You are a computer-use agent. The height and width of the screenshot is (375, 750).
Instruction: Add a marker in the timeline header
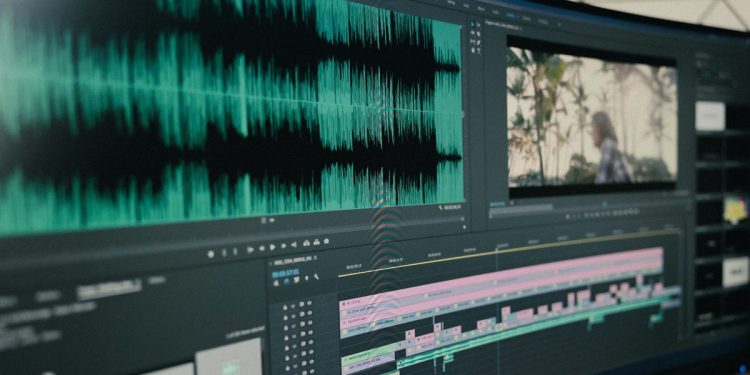pyautogui.click(x=307, y=278)
